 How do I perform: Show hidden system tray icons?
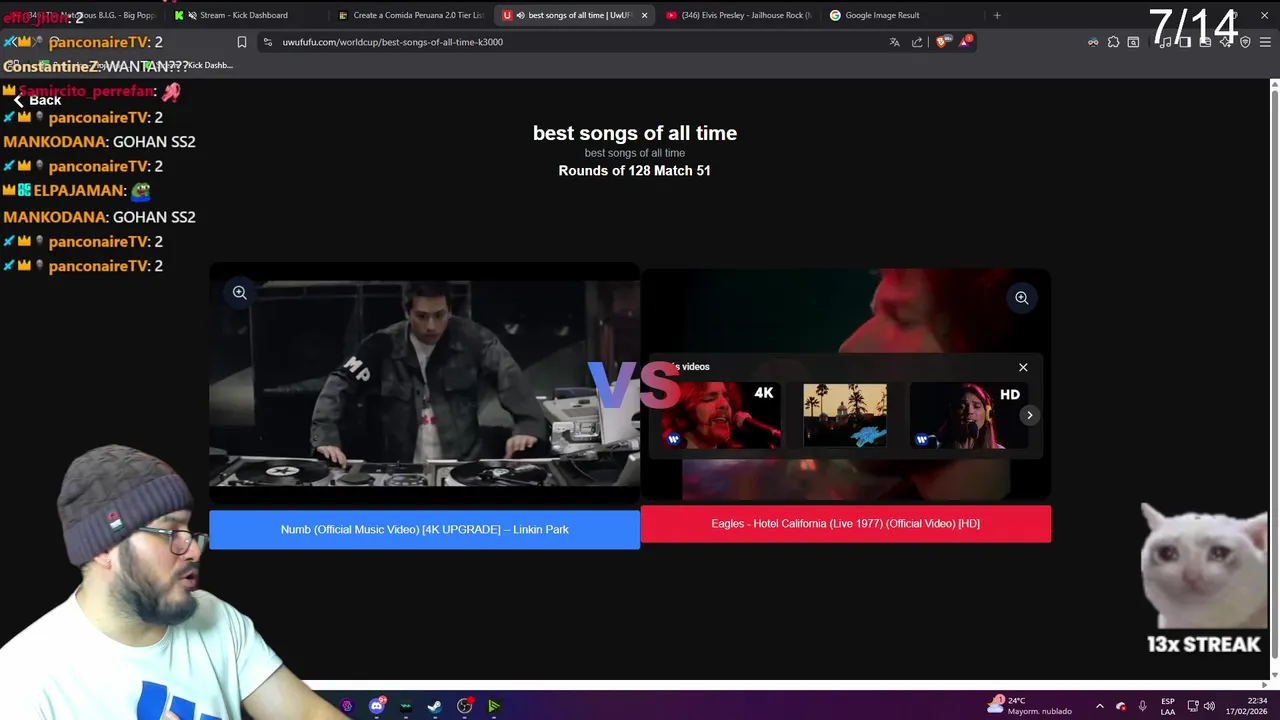click(1099, 706)
